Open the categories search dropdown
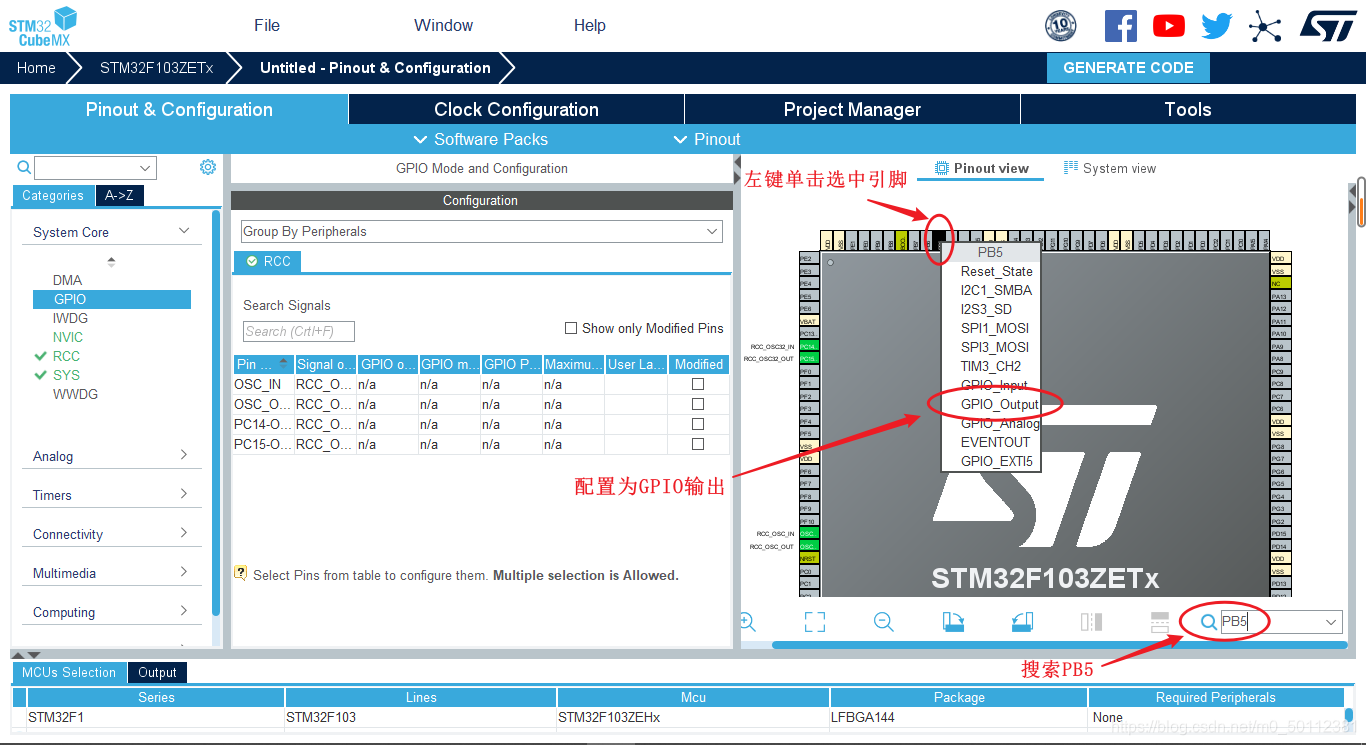 [146, 168]
